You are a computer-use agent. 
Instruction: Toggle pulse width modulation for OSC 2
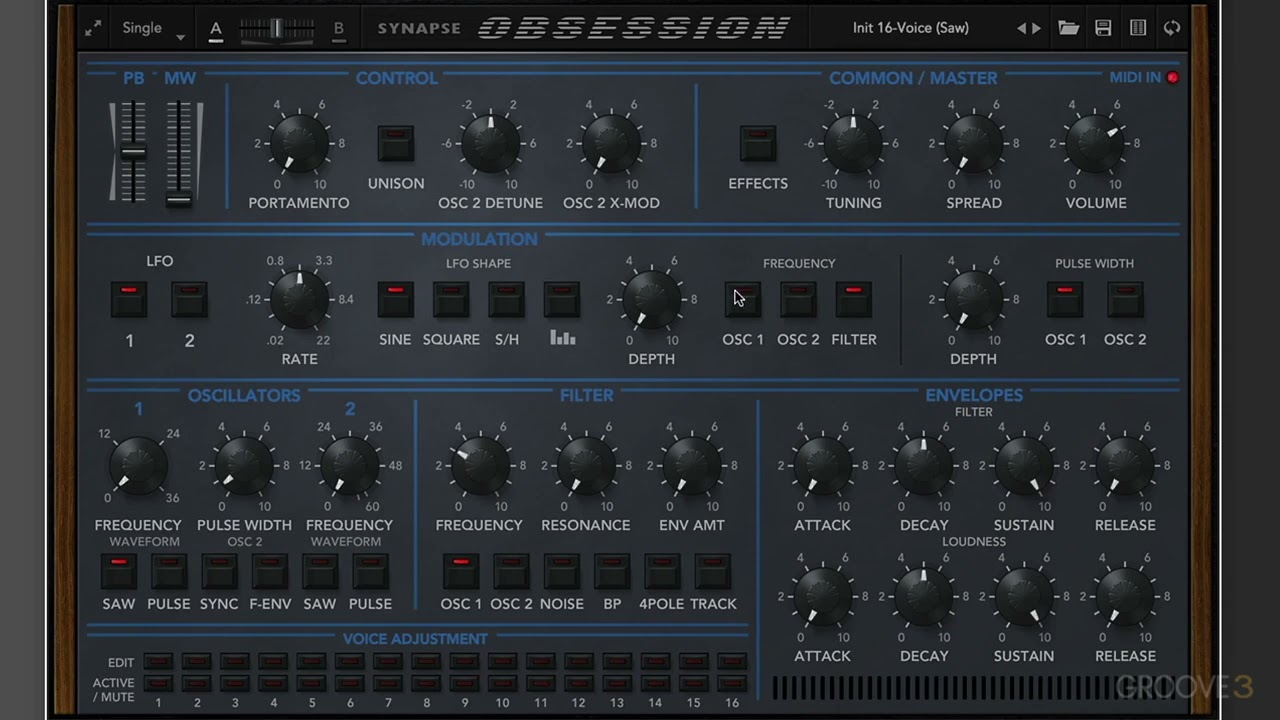1125,299
